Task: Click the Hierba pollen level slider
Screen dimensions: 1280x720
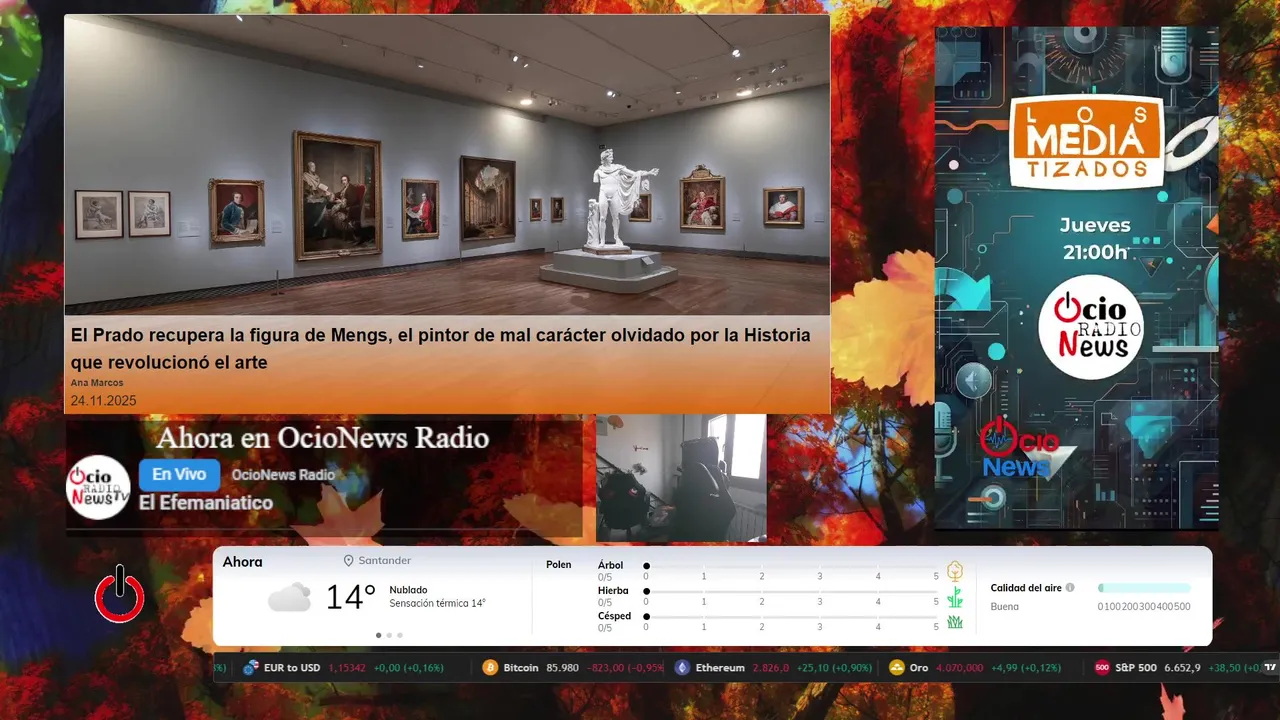Action: (791, 591)
